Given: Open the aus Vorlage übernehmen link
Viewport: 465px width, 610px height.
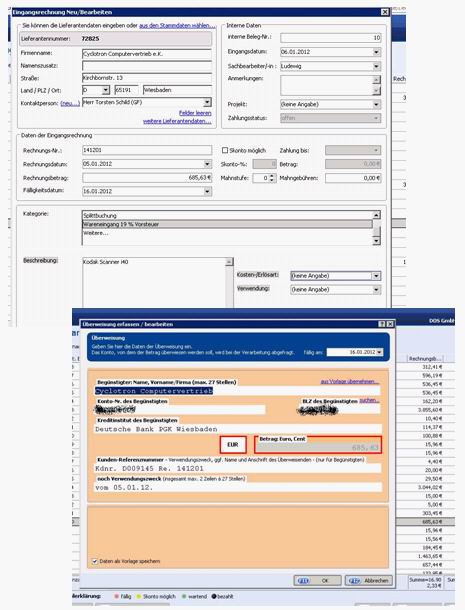Looking at the screenshot, I should (349, 382).
